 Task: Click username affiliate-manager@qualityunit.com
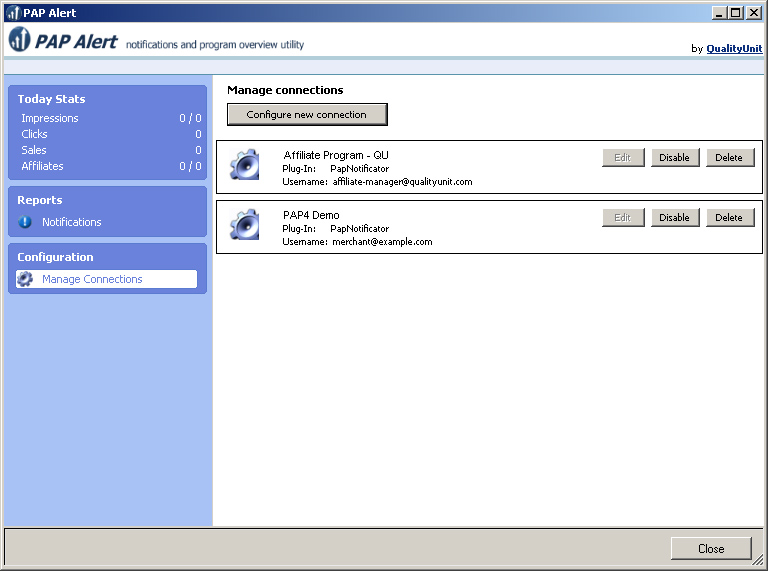pyautogui.click(x=402, y=182)
